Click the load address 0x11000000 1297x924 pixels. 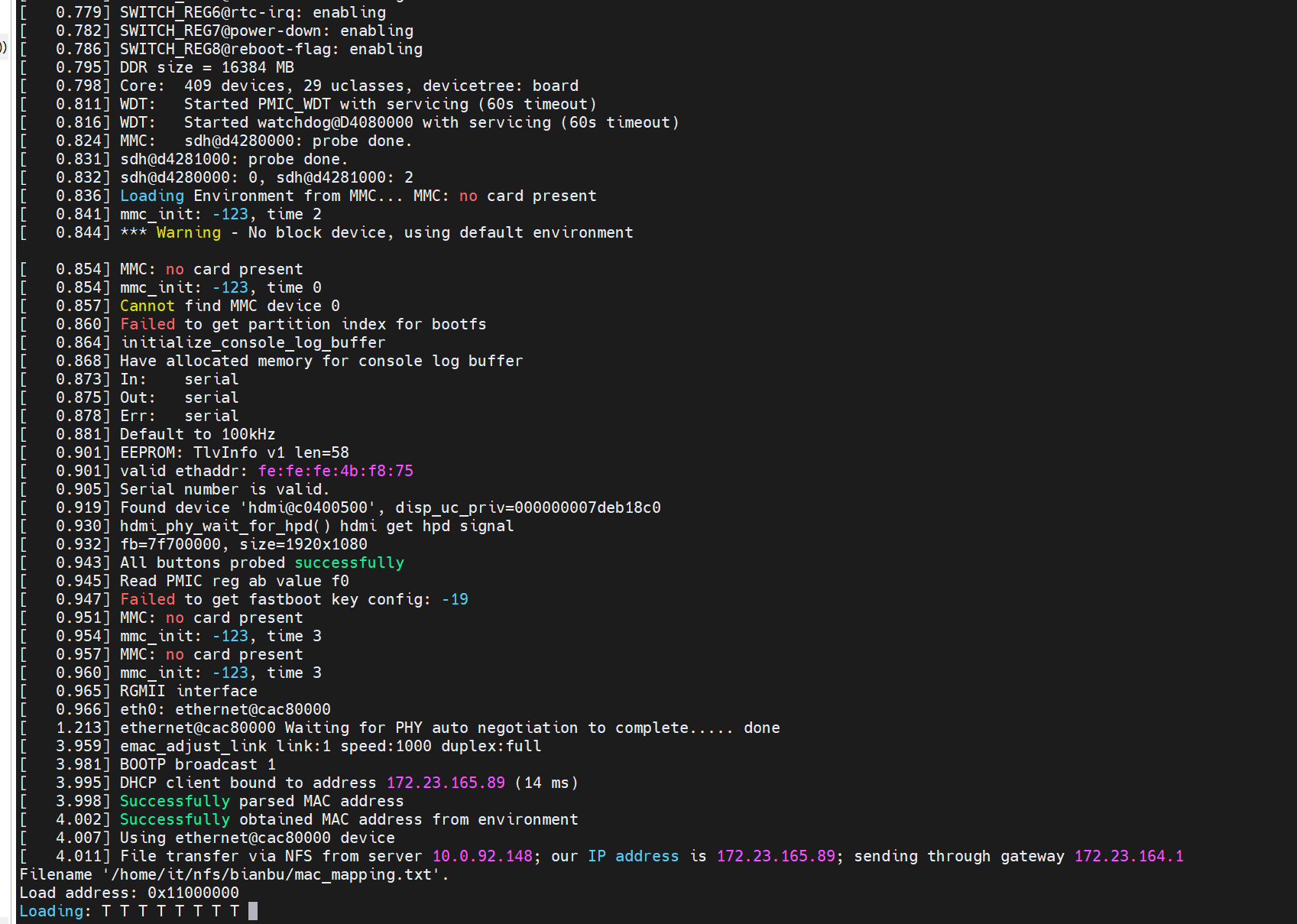pos(193,893)
